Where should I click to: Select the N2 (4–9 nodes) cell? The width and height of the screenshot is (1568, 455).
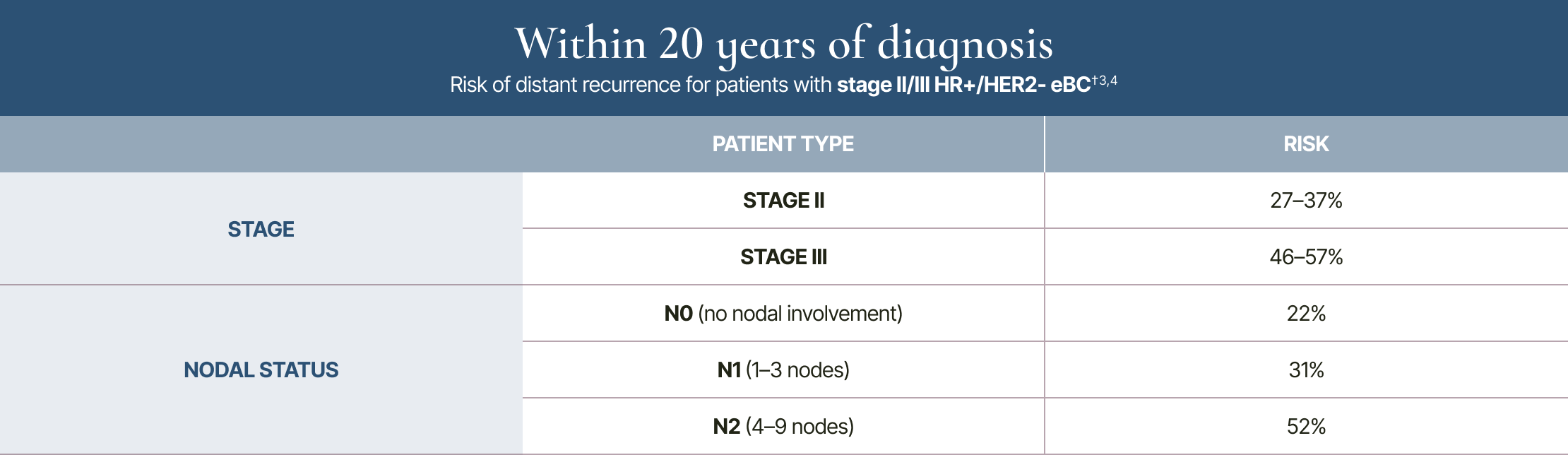point(783,427)
